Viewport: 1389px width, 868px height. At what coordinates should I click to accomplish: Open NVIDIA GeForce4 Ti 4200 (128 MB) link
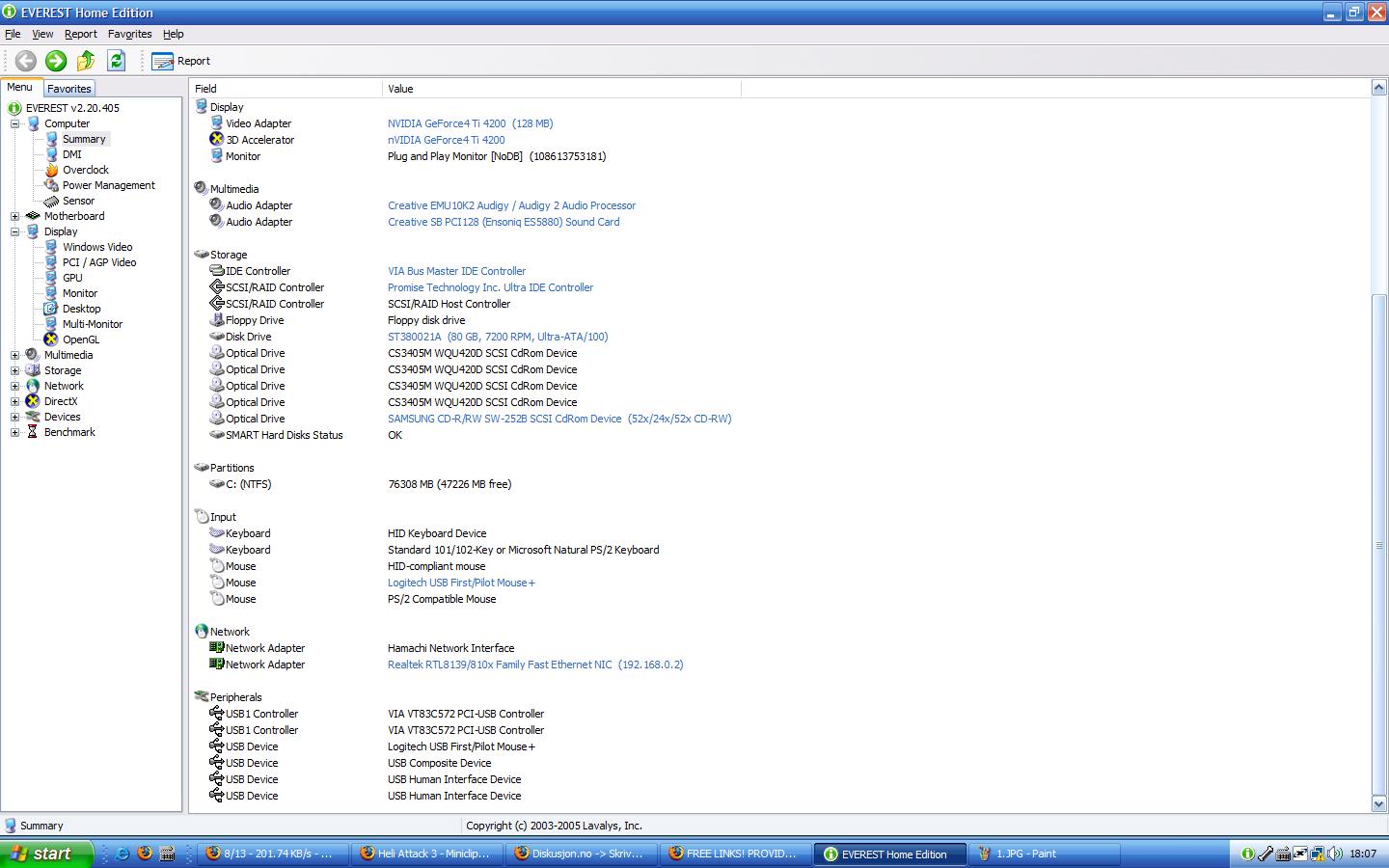pos(470,123)
